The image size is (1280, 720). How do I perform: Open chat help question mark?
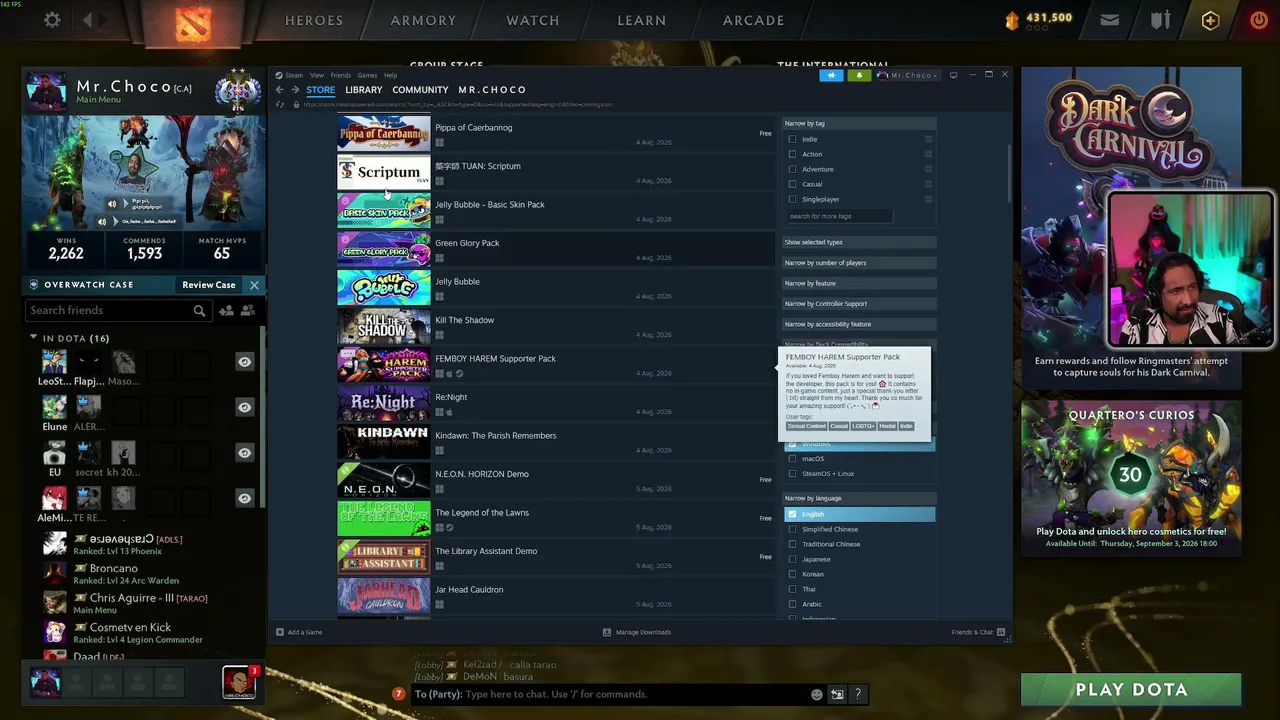[x=857, y=694]
